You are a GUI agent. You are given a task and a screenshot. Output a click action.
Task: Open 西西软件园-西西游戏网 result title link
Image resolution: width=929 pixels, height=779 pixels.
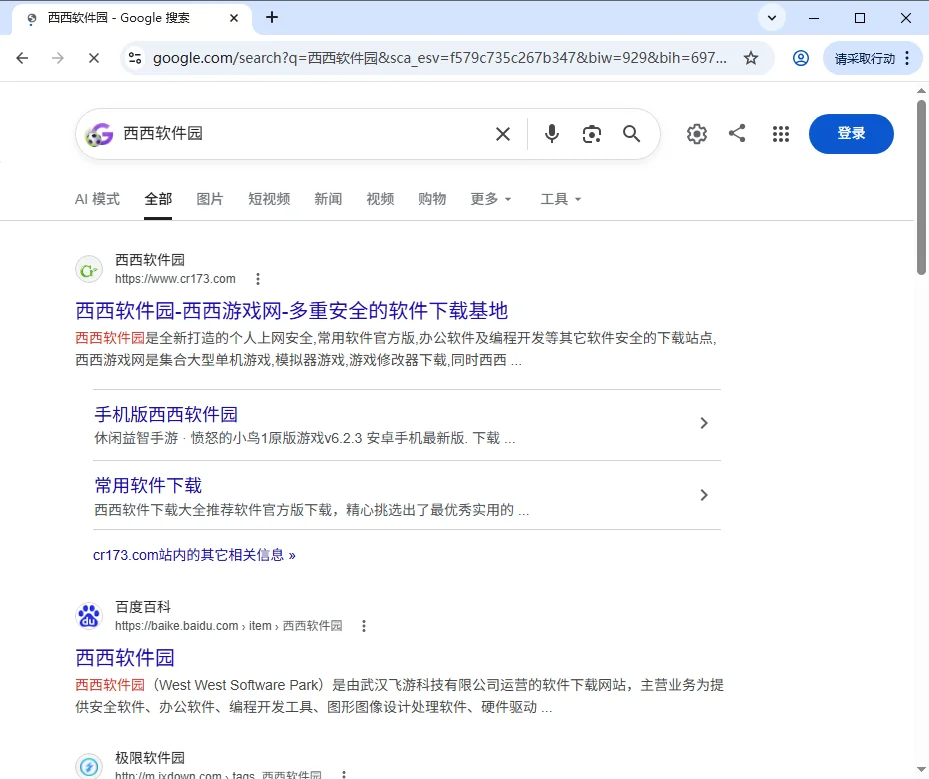coord(291,310)
